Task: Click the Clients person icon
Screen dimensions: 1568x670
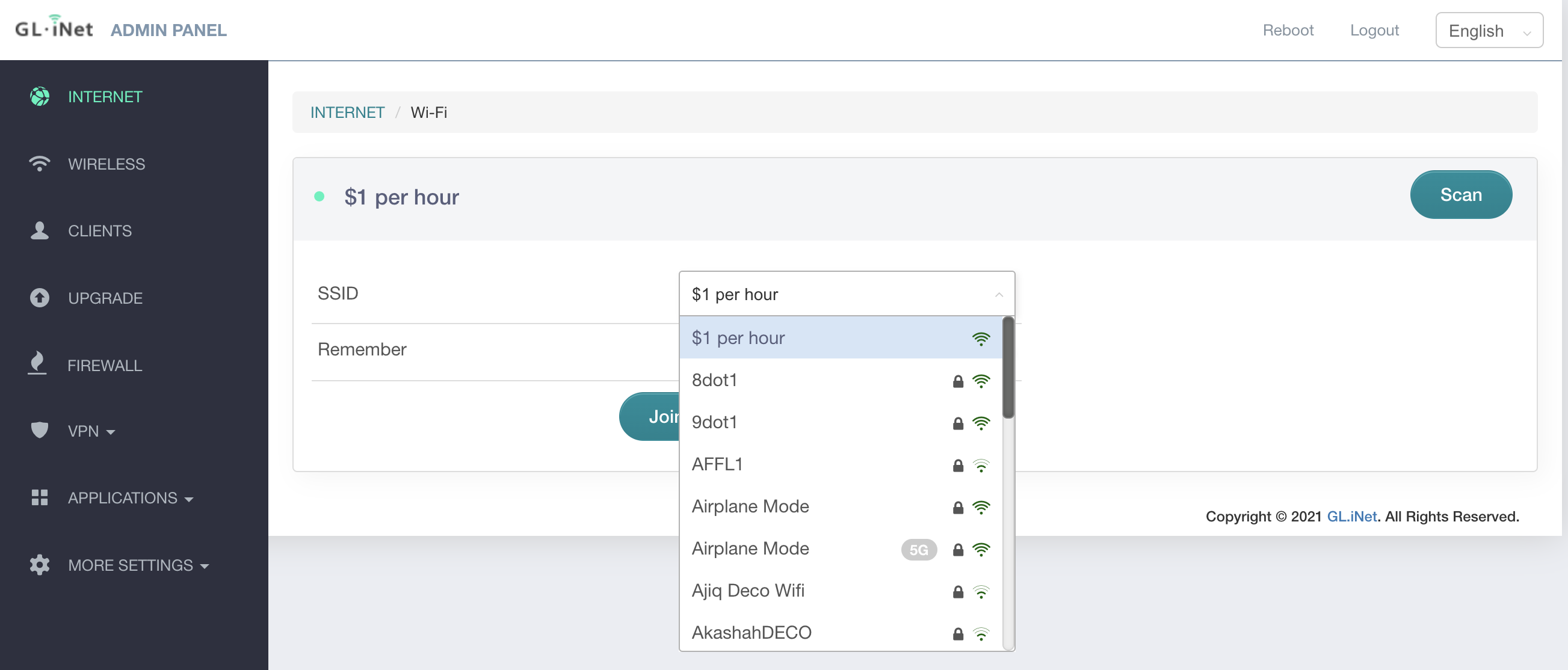Action: click(x=40, y=230)
